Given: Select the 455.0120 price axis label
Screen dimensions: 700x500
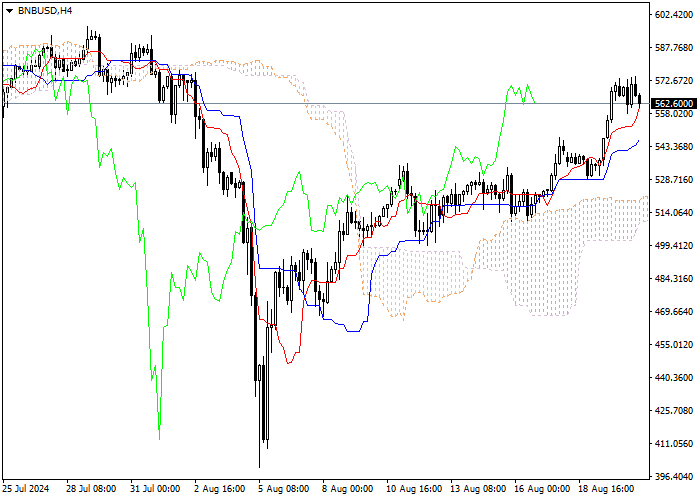Looking at the screenshot, I should point(674,345).
